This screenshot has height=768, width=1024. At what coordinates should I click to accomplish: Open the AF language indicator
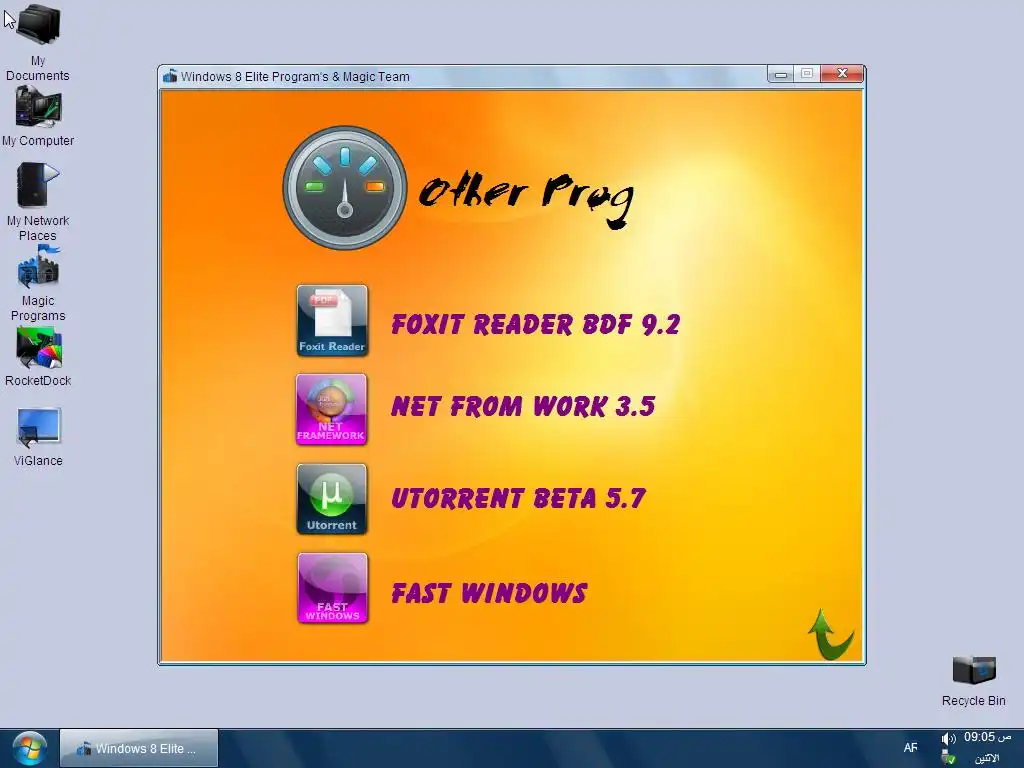click(x=910, y=748)
